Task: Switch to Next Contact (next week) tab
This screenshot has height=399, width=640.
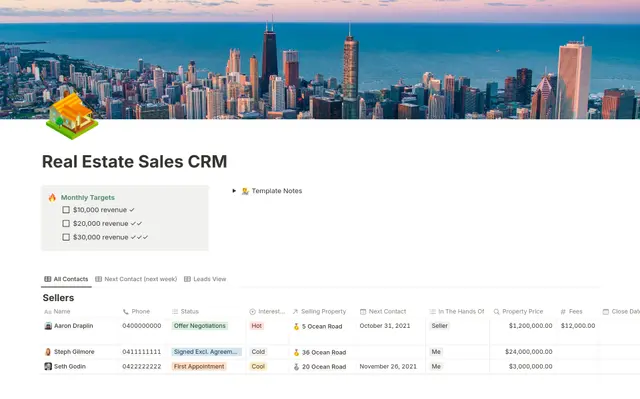Action: (136, 279)
